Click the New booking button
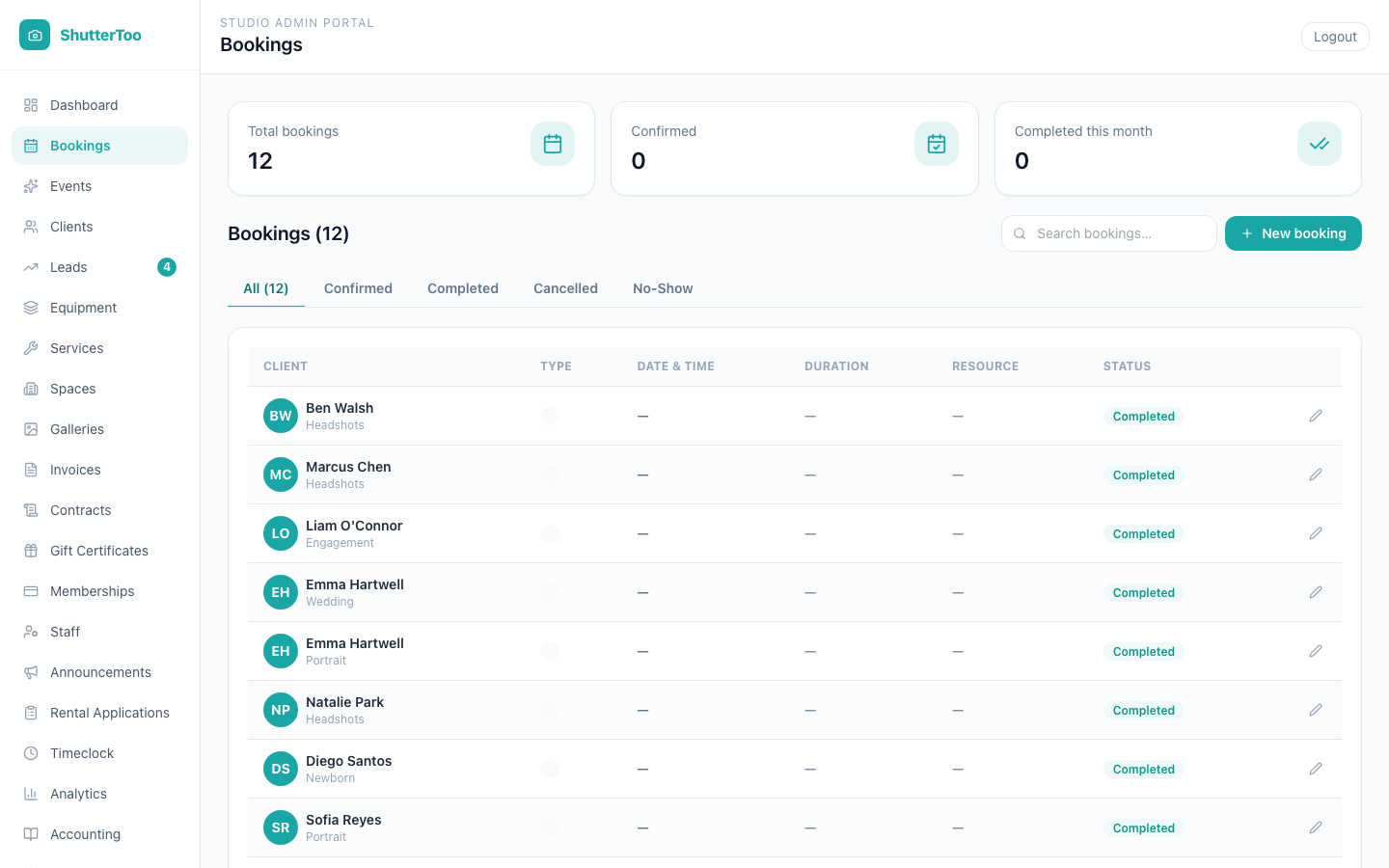The width and height of the screenshot is (1389, 868). tap(1293, 233)
